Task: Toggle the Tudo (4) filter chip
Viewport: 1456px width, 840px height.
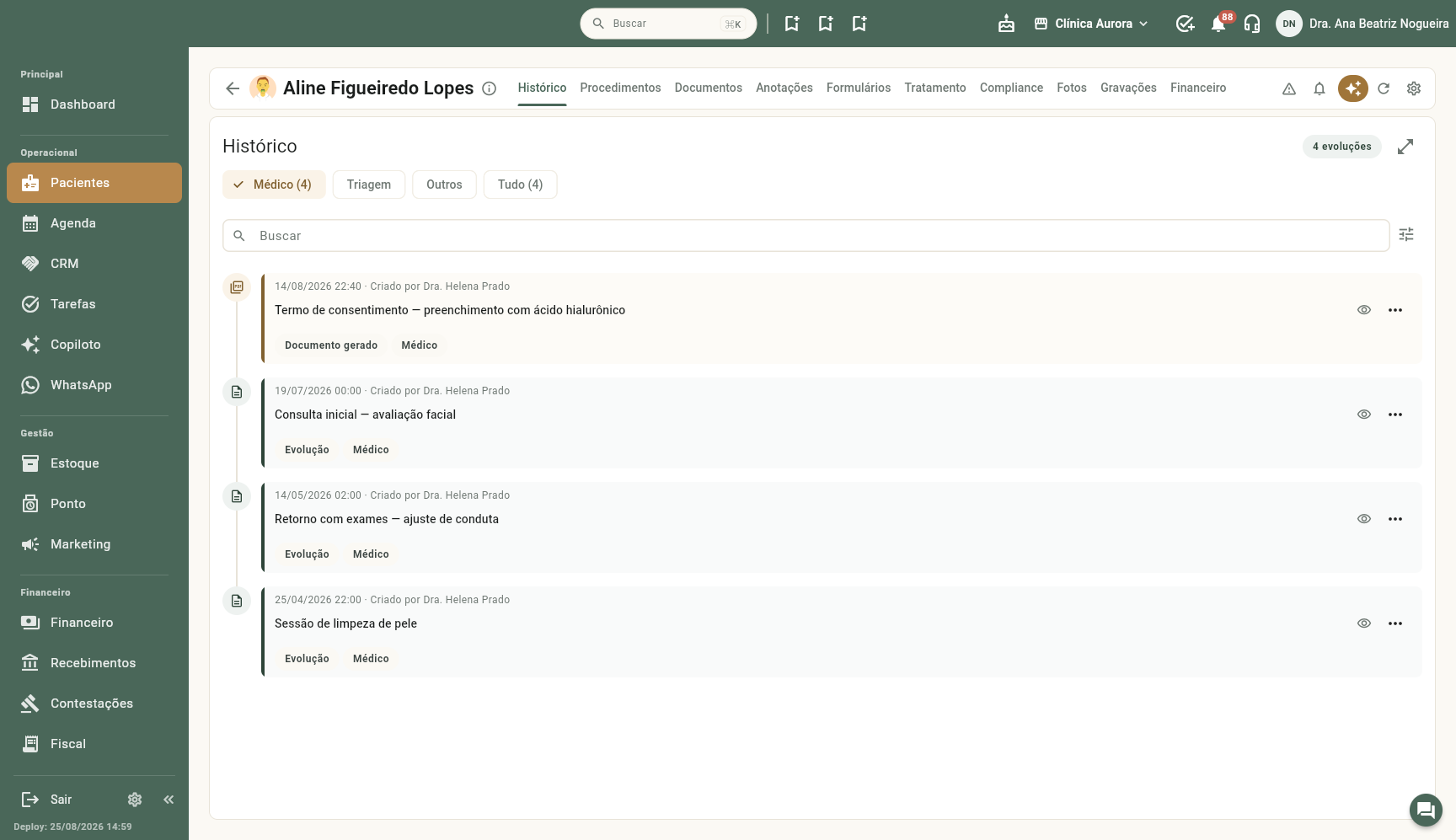Action: coord(520,185)
